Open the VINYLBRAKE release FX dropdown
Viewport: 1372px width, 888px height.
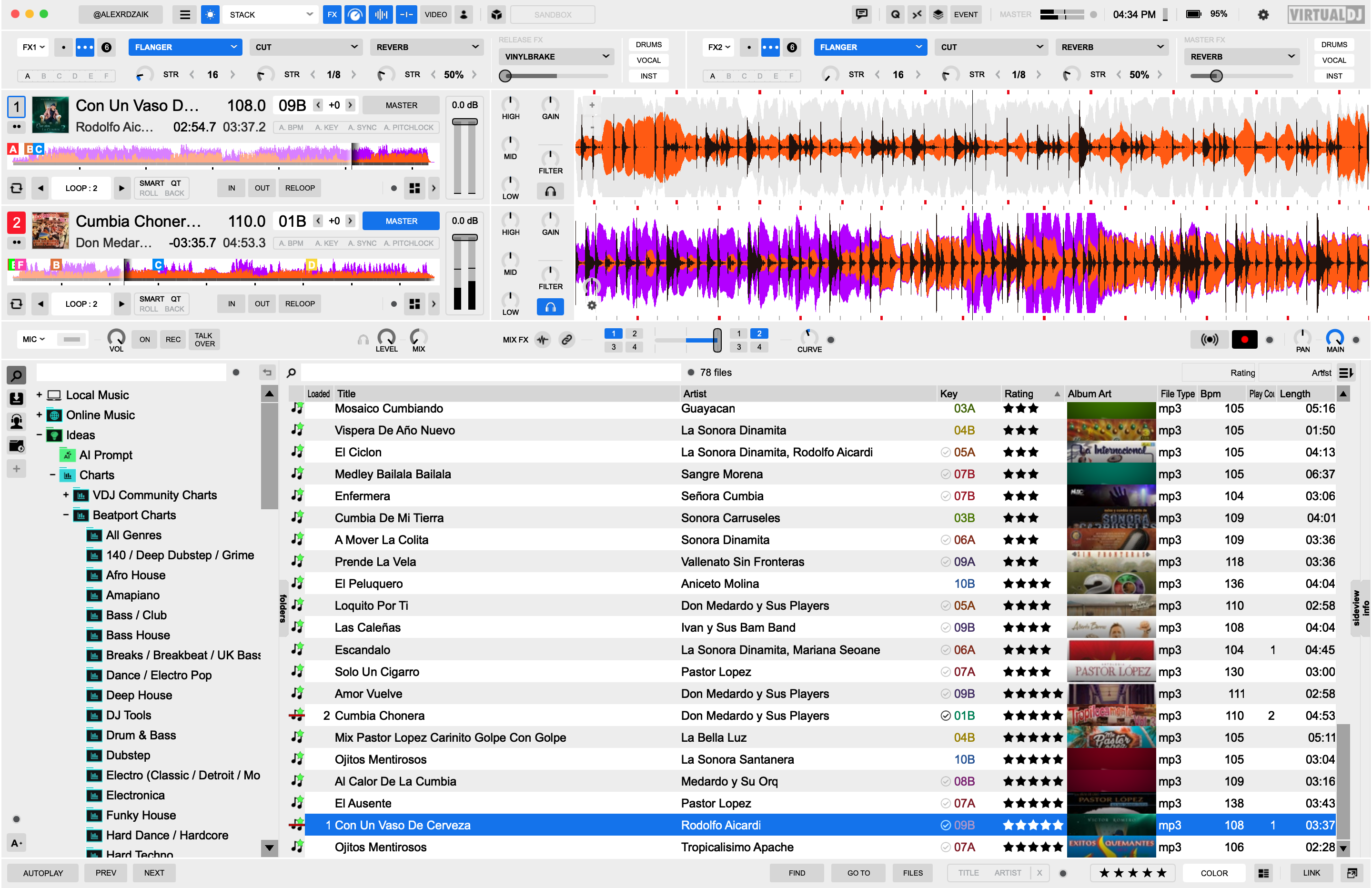click(x=556, y=57)
